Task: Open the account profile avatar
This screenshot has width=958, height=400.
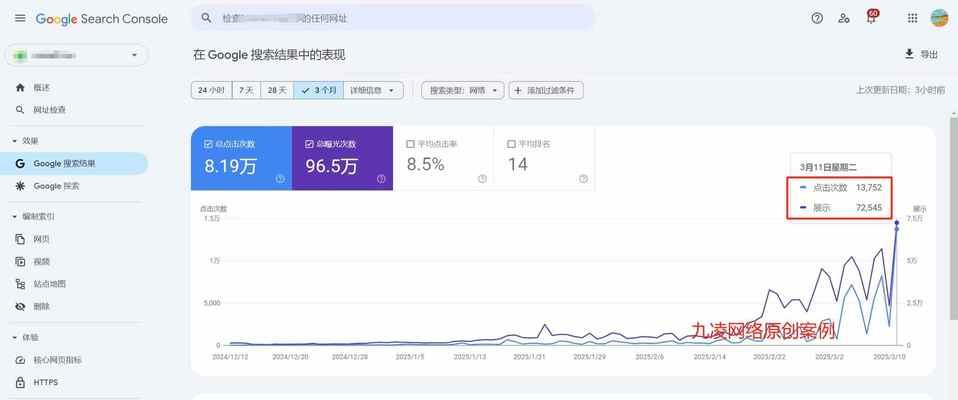Action: [939, 18]
